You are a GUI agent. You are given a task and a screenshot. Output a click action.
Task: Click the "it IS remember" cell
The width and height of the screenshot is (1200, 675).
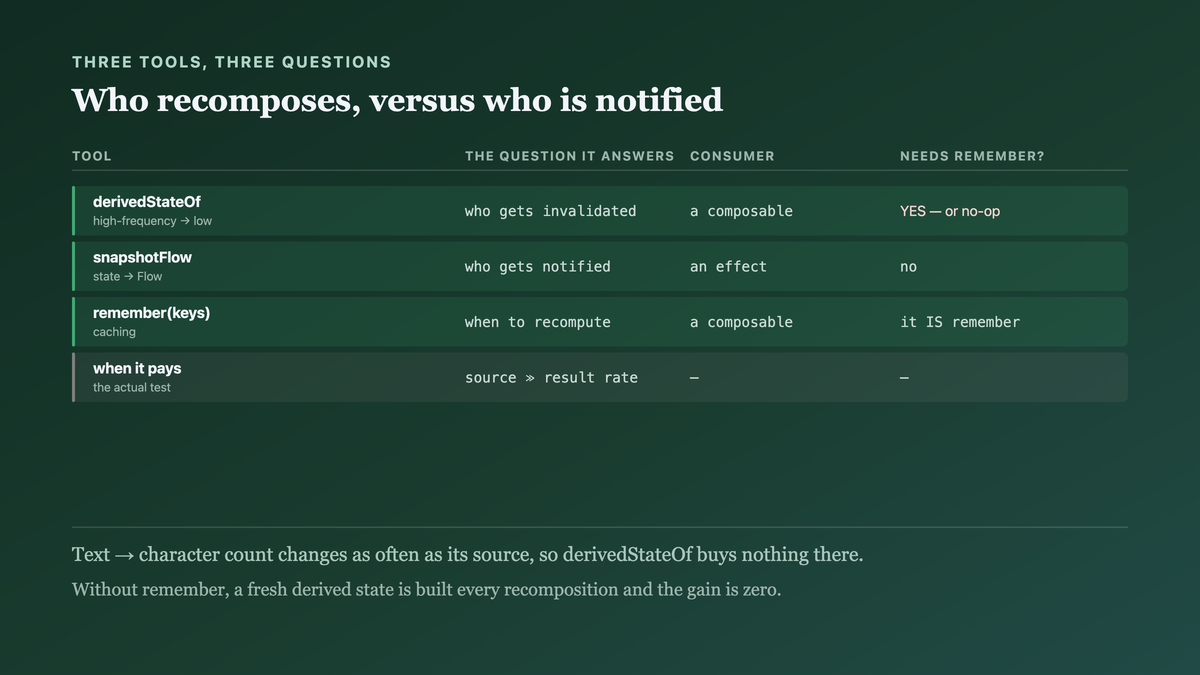[x=960, y=322]
